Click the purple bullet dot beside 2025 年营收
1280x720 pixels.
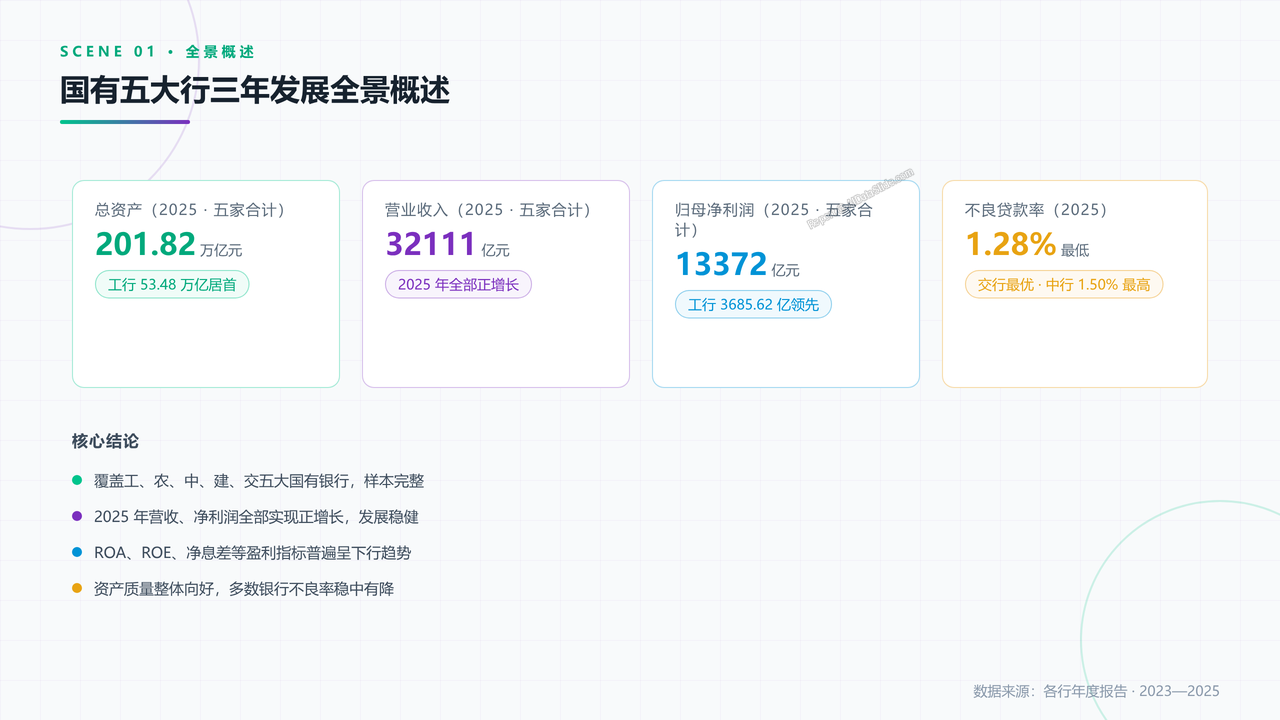click(x=77, y=517)
